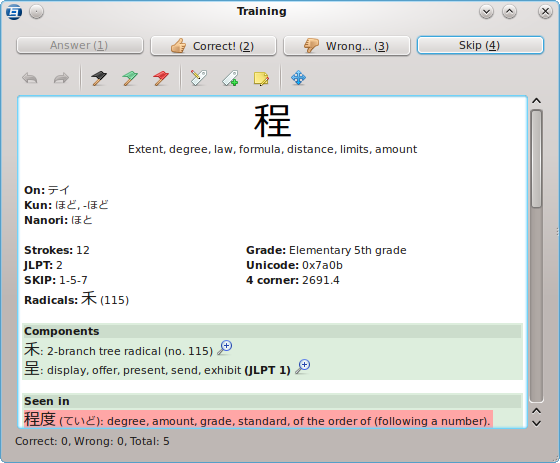
Task: Click 'Grade: Elementary 5th grade' text
Action: [x=326, y=250]
